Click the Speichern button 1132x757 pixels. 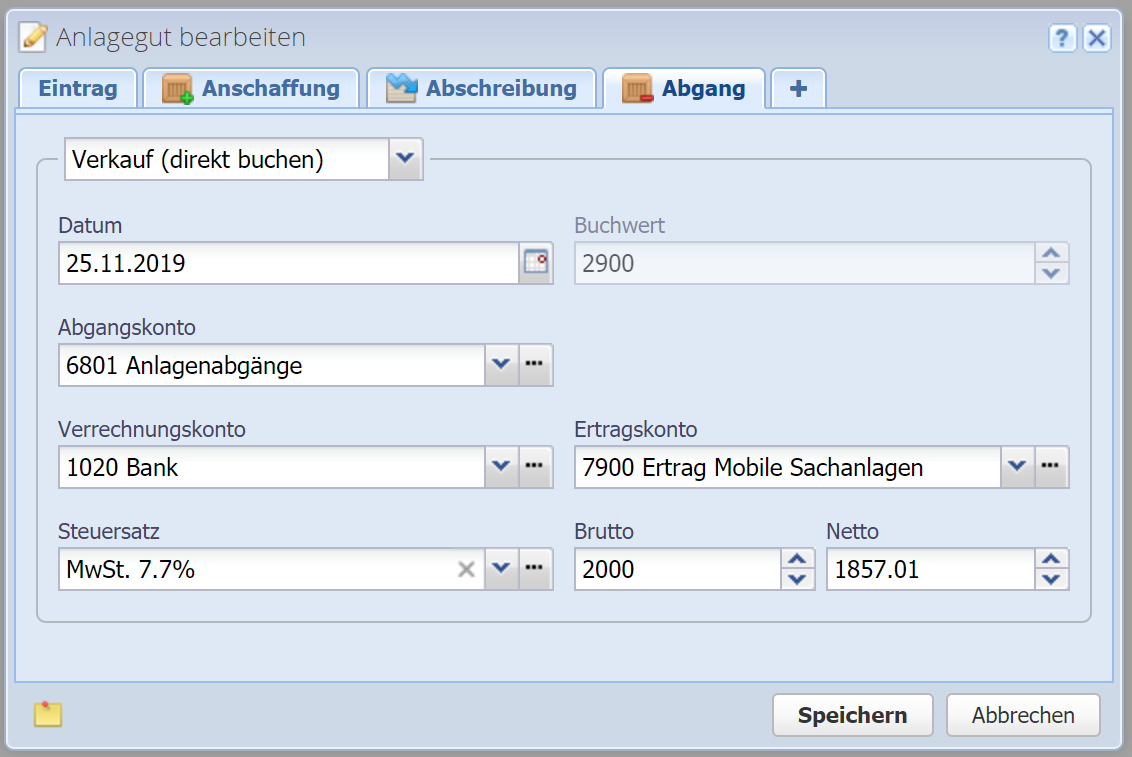click(x=852, y=715)
